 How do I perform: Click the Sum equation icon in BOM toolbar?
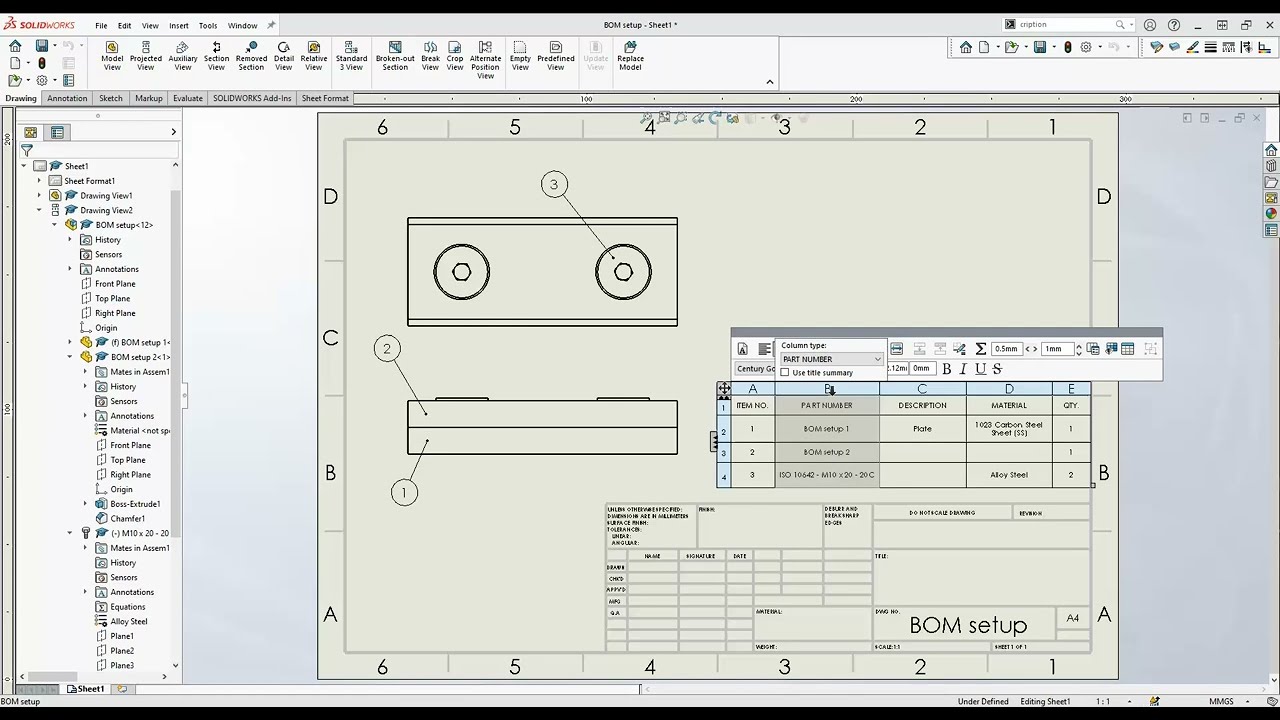[981, 349]
